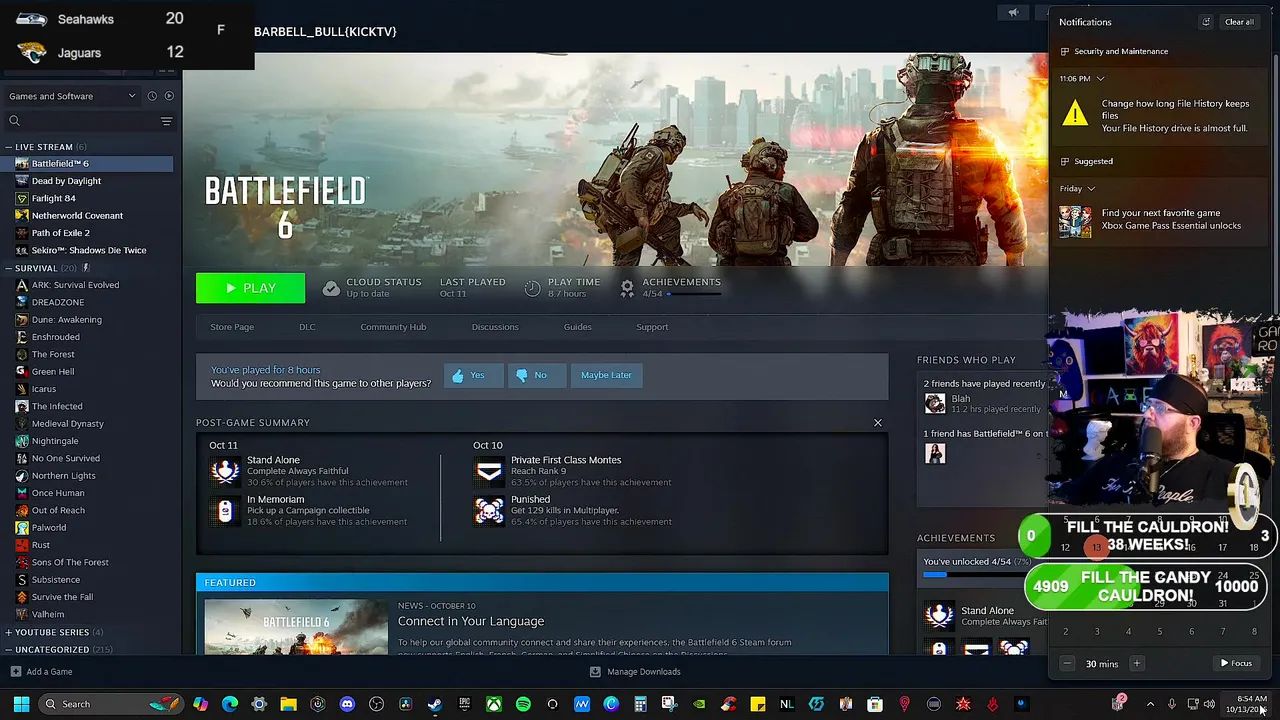This screenshot has width=1280, height=720.
Task: Open the Support tab
Action: click(652, 327)
